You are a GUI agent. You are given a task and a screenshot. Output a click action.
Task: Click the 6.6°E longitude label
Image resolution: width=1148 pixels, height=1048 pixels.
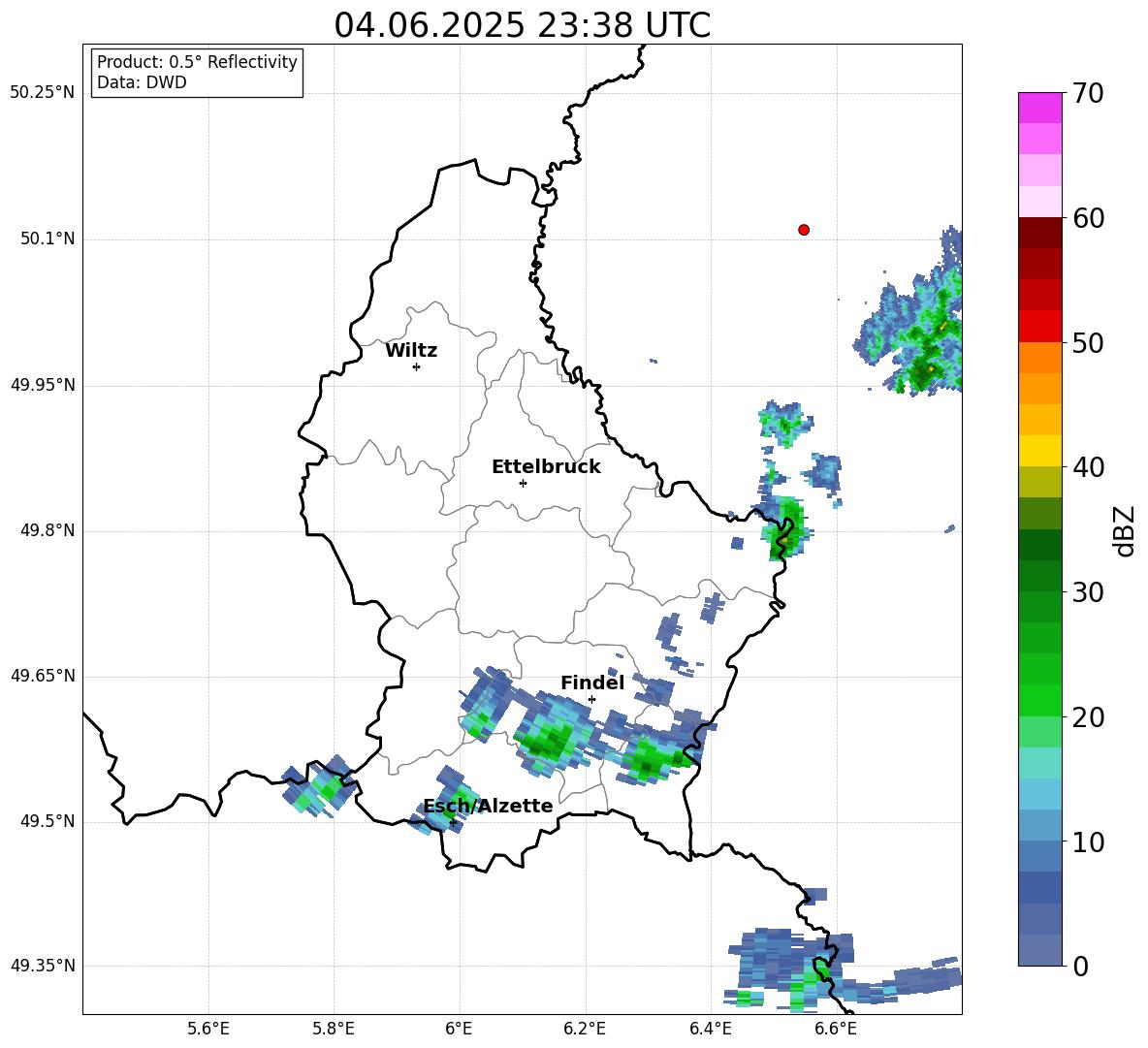point(836,1029)
